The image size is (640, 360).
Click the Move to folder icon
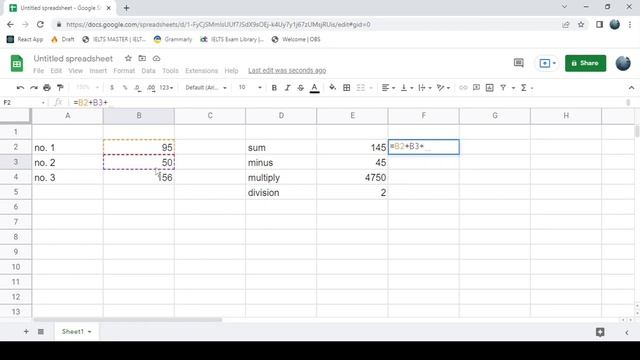pos(142,58)
